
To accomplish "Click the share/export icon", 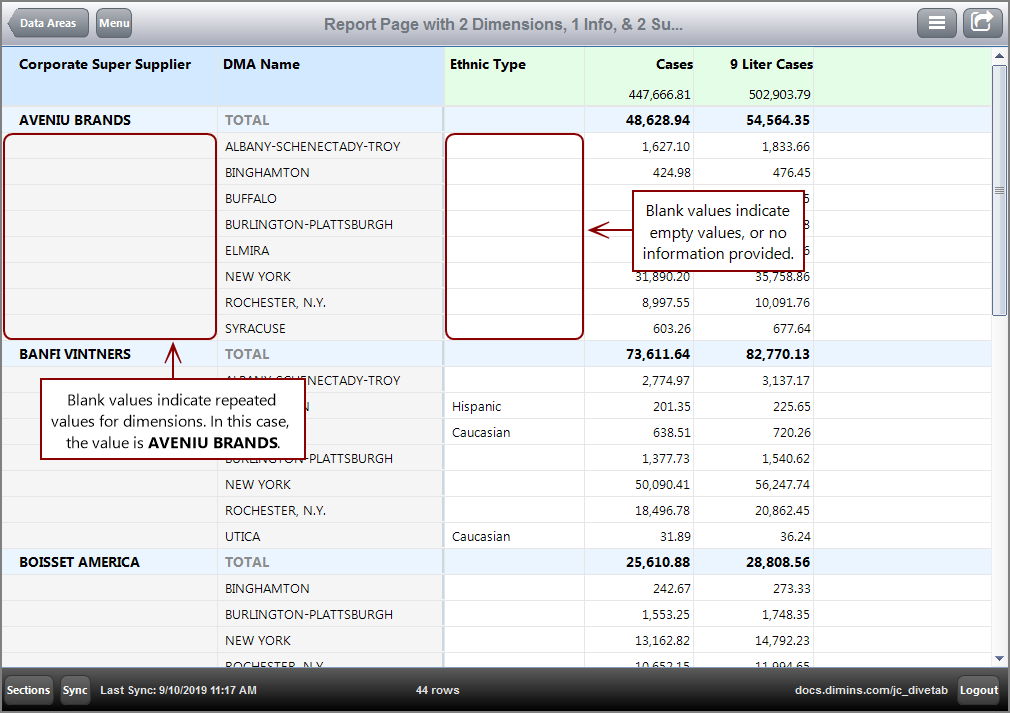I will point(982,23).
